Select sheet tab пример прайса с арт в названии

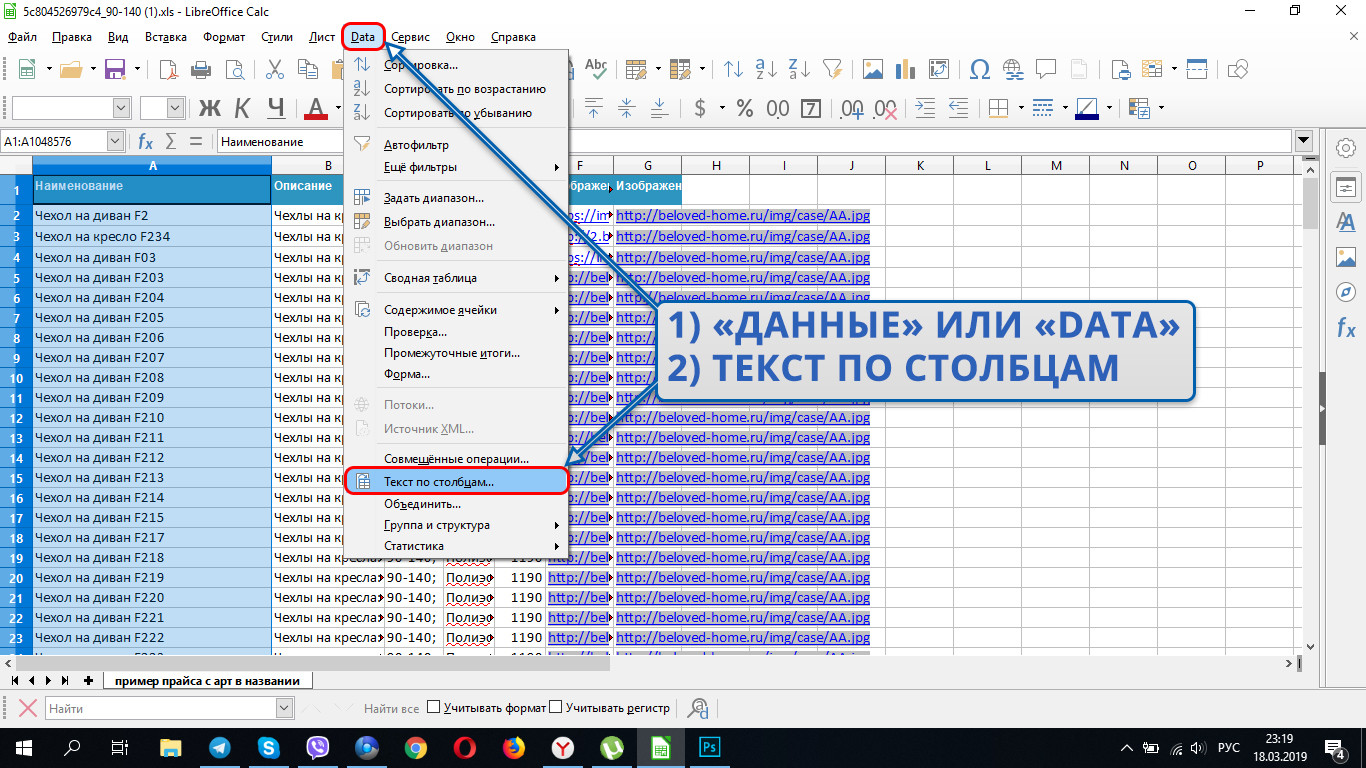coord(207,681)
